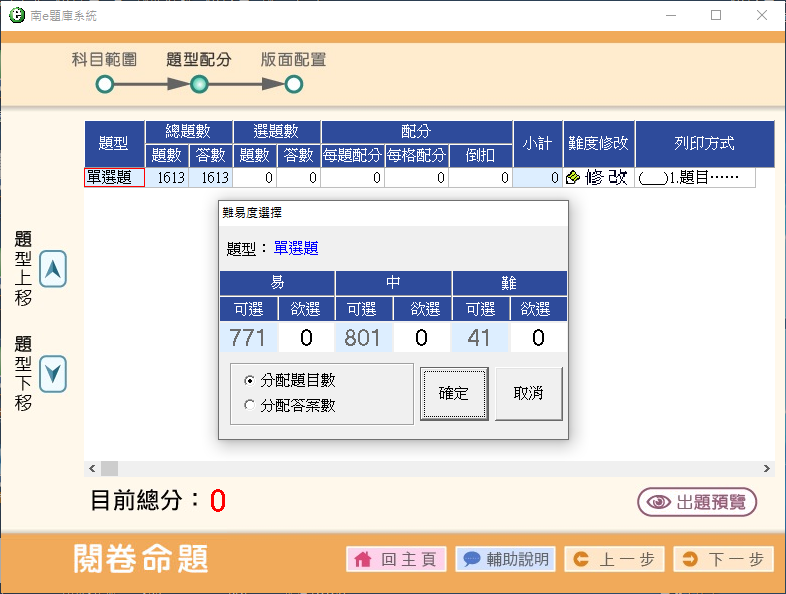The image size is (786, 594).
Task: Click the 題型上移 up arrow icon
Action: [53, 269]
